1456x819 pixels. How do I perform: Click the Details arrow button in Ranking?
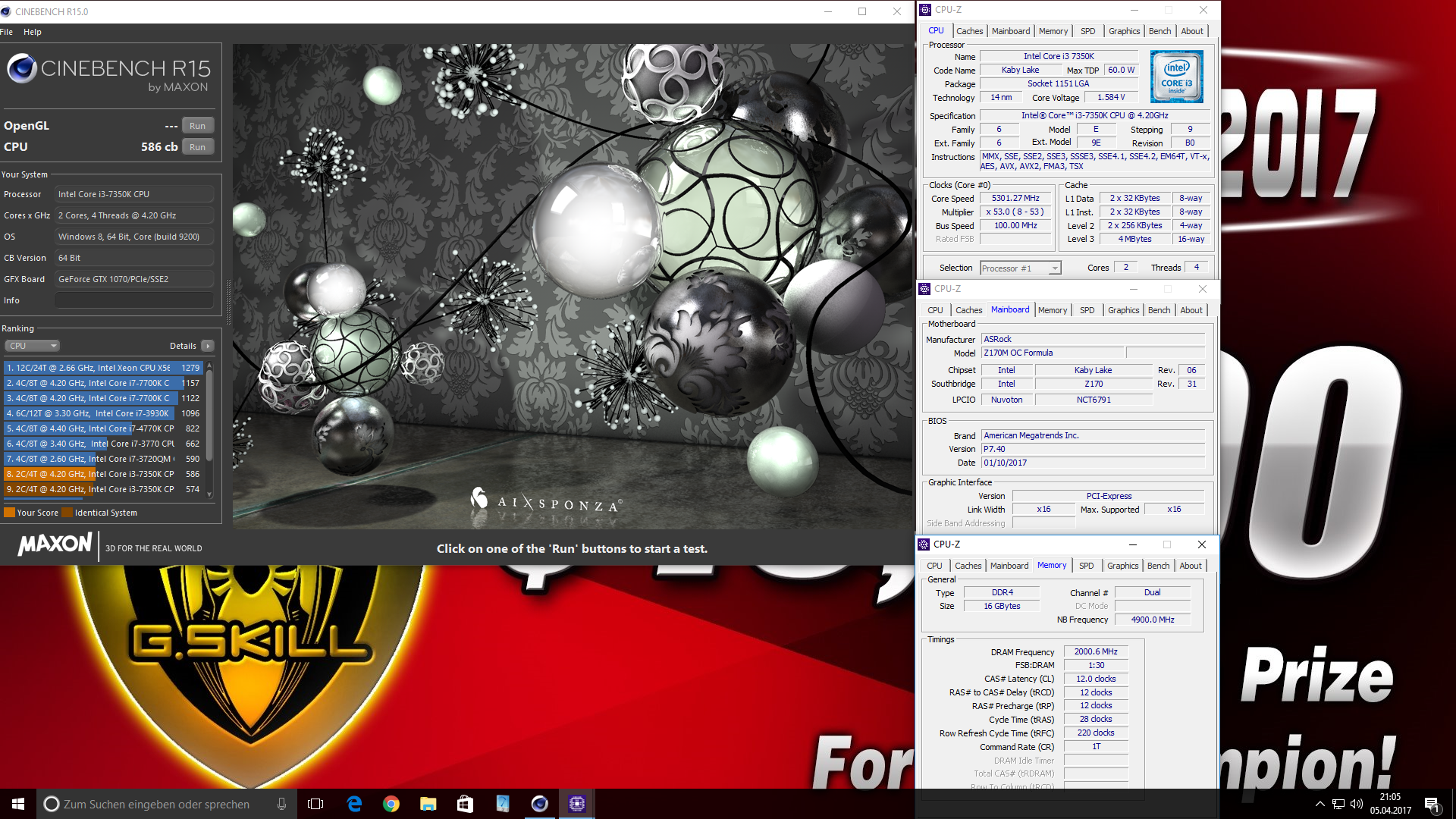click(208, 346)
